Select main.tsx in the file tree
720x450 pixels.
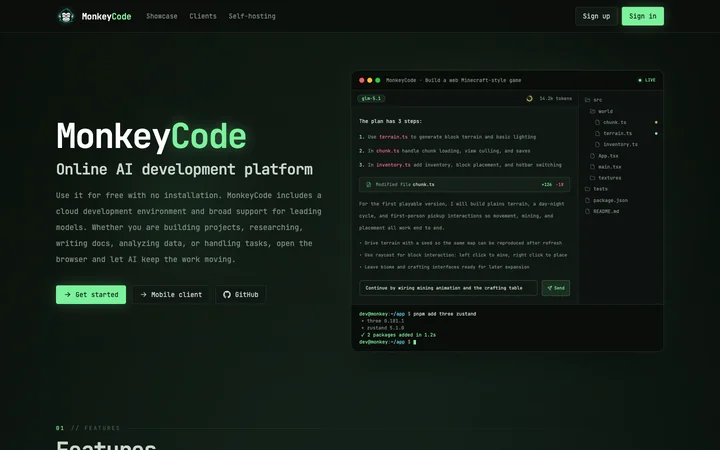click(x=606, y=167)
